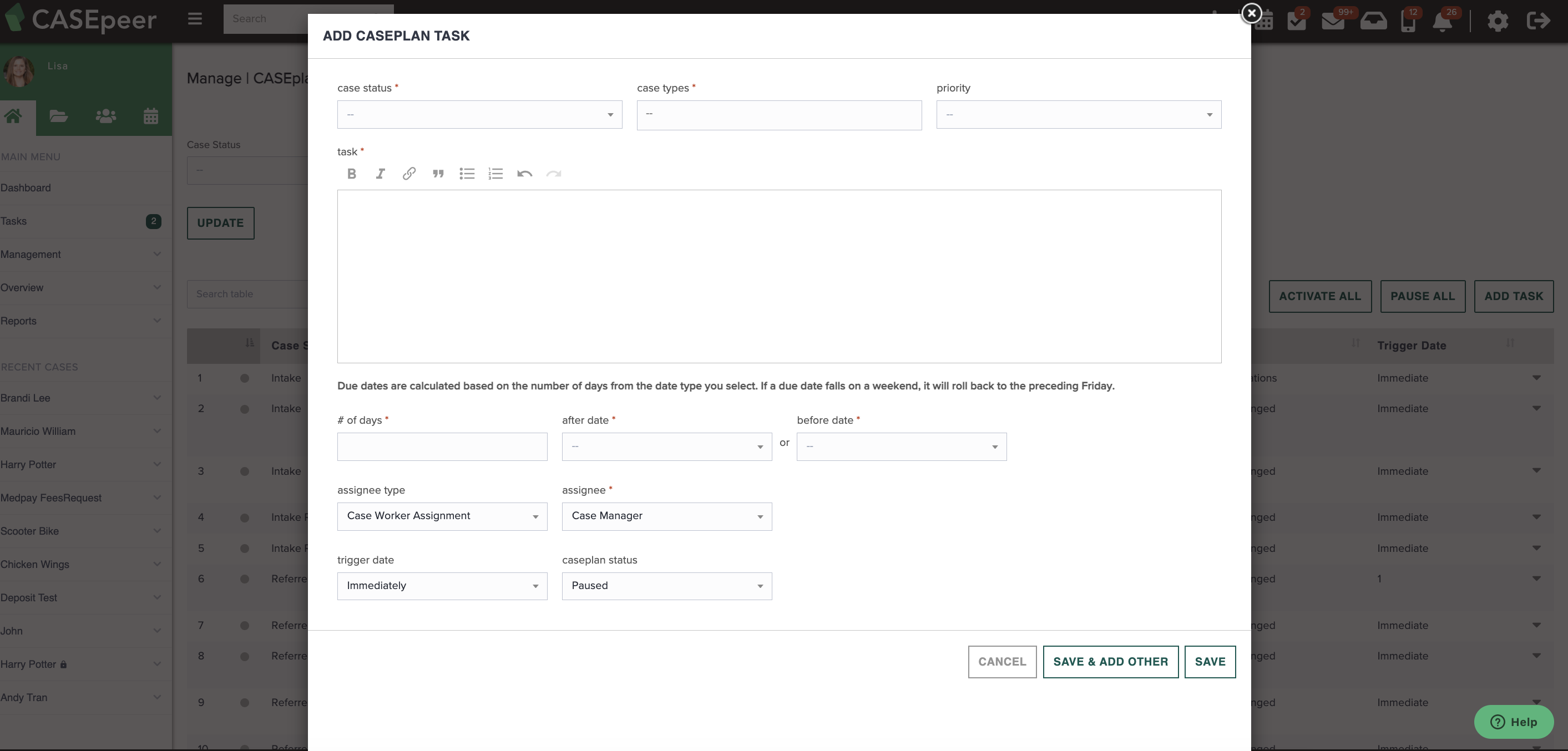Cancel the Add Caseplan Task dialog
This screenshot has width=1568, height=751.
(1002, 662)
